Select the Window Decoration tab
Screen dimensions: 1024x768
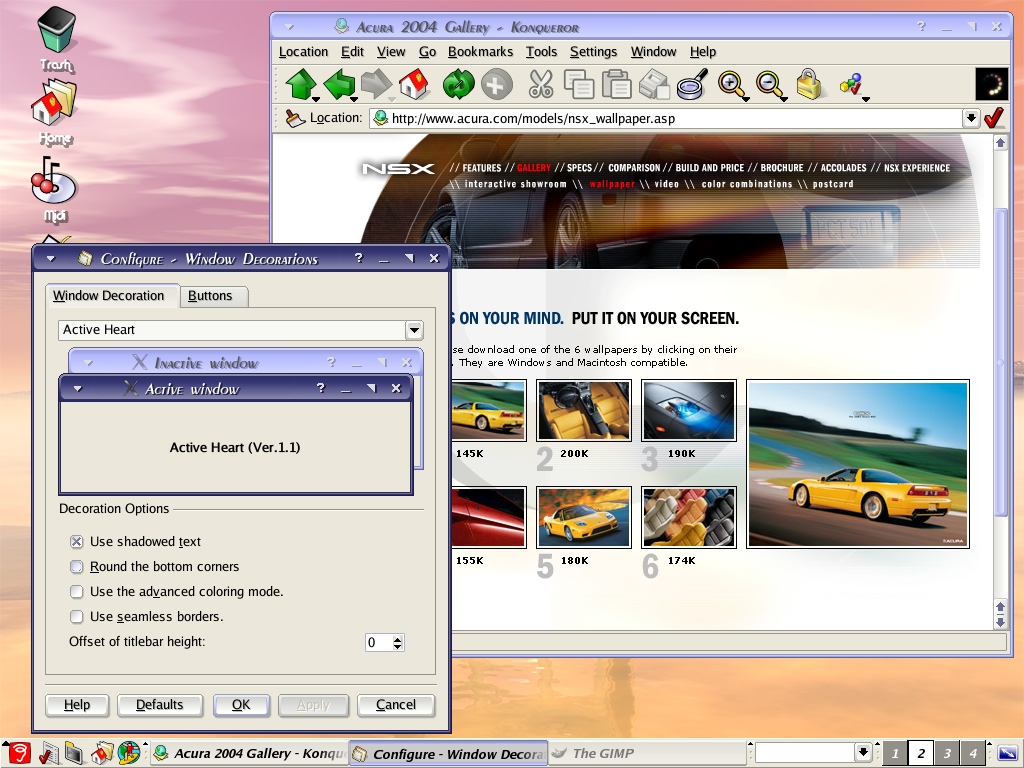point(111,295)
